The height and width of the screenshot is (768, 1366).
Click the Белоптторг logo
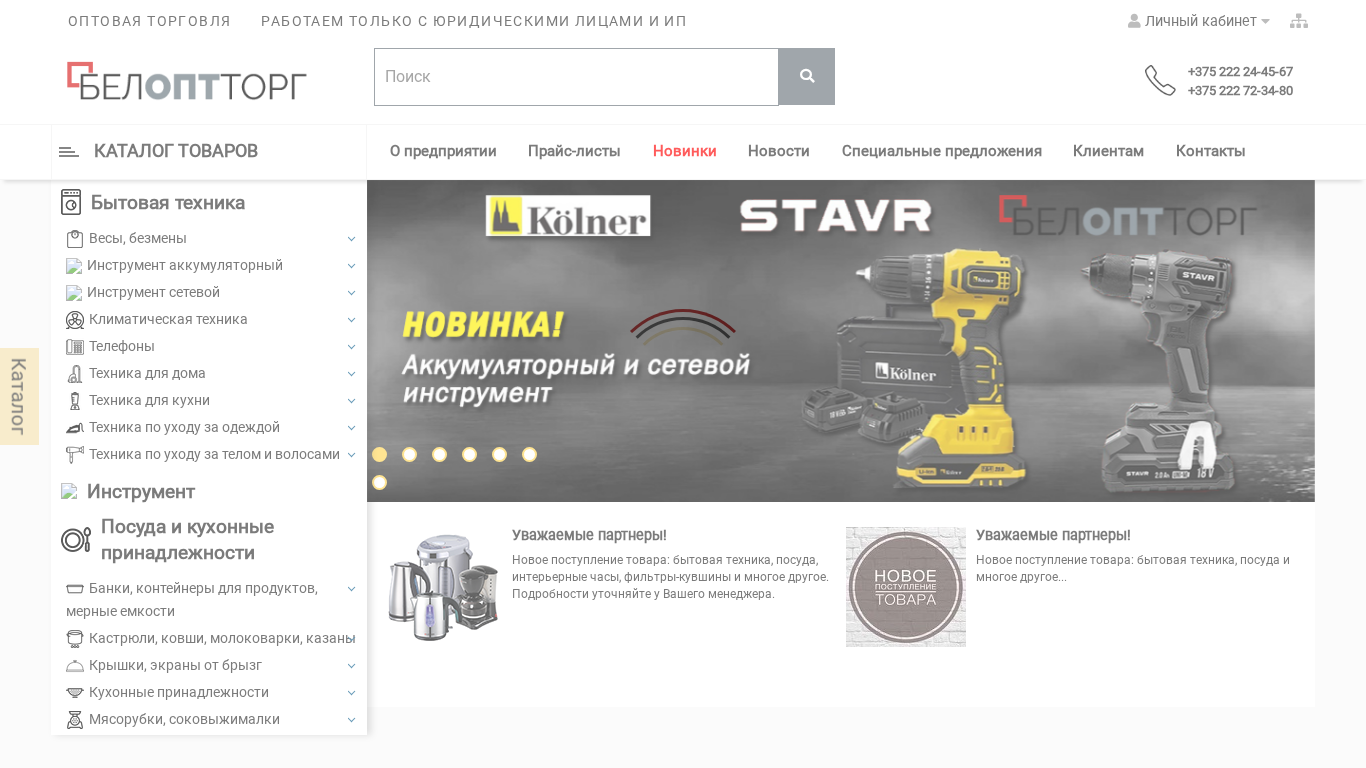187,81
